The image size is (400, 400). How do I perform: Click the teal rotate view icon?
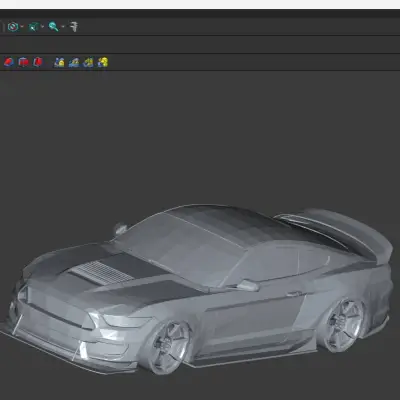(13, 27)
